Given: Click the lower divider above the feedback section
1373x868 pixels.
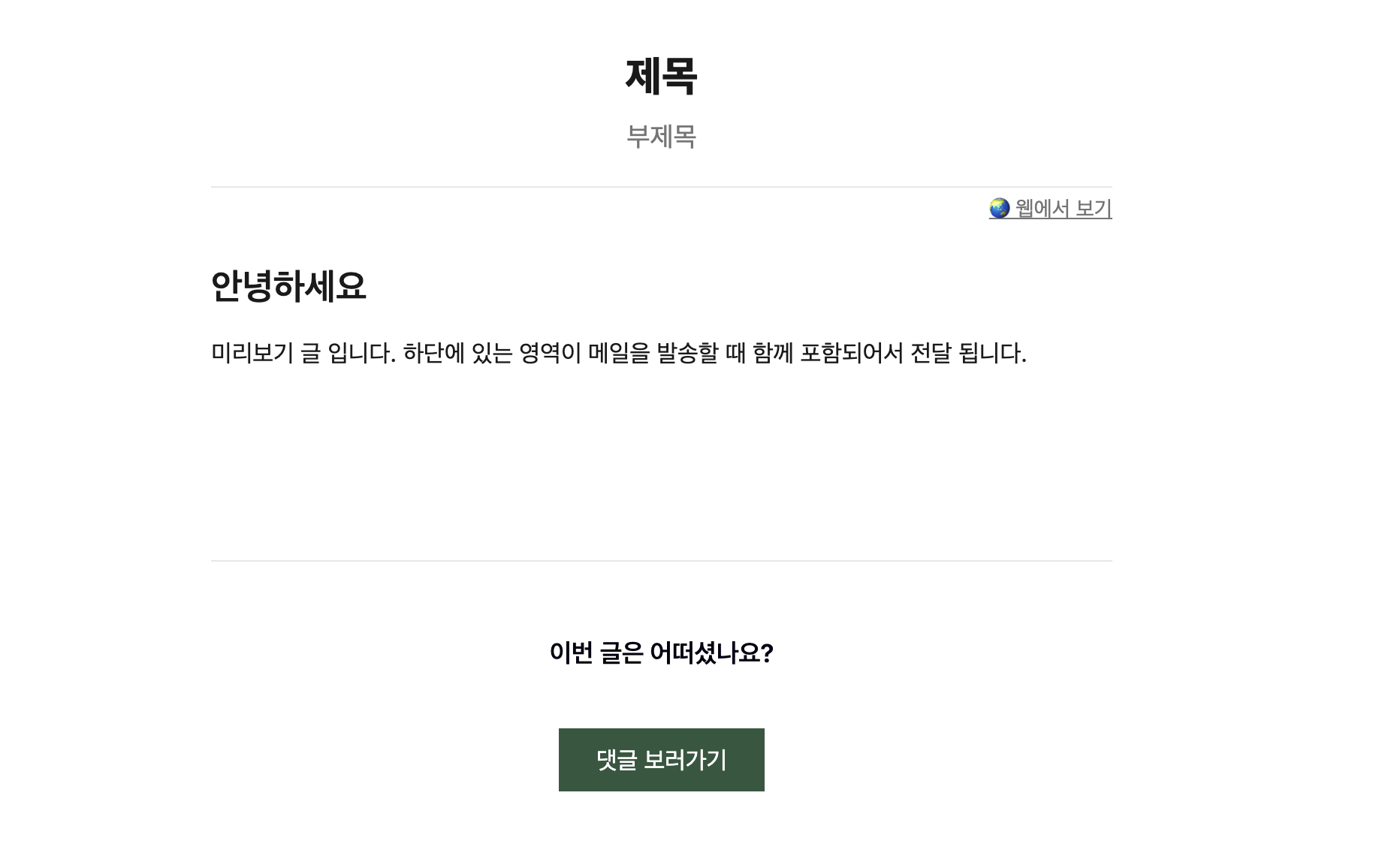Looking at the screenshot, I should coord(661,560).
